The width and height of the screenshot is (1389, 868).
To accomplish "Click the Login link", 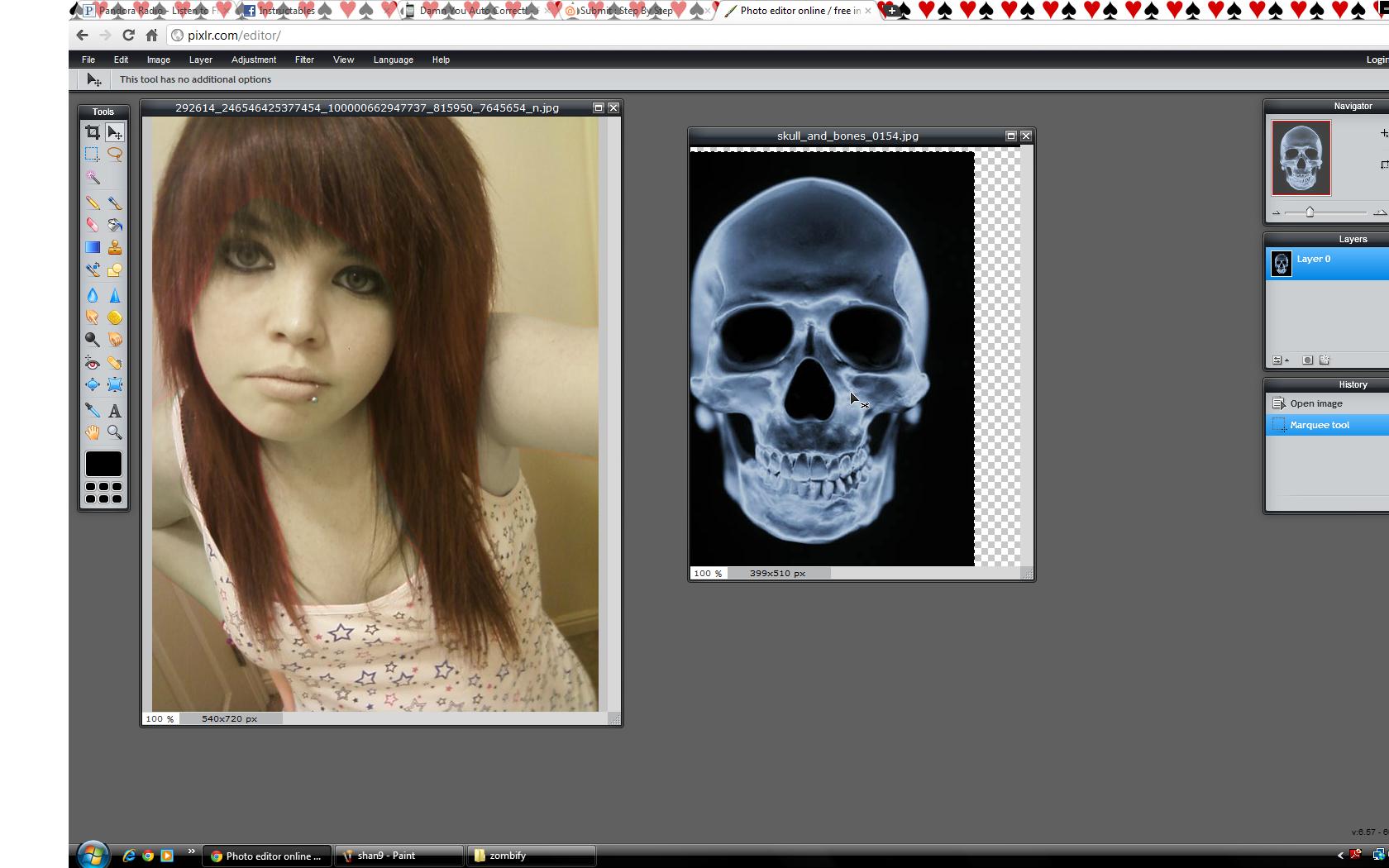I will (x=1377, y=60).
